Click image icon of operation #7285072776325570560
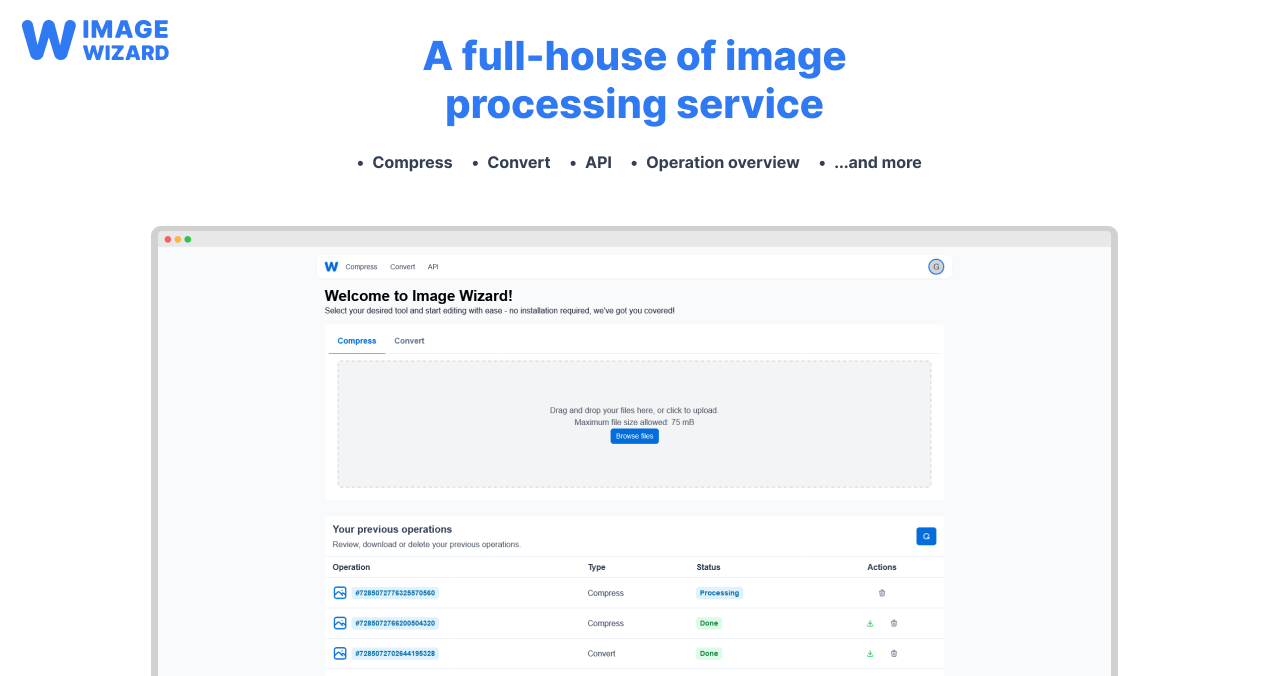This screenshot has width=1270, height=676. 340,593
